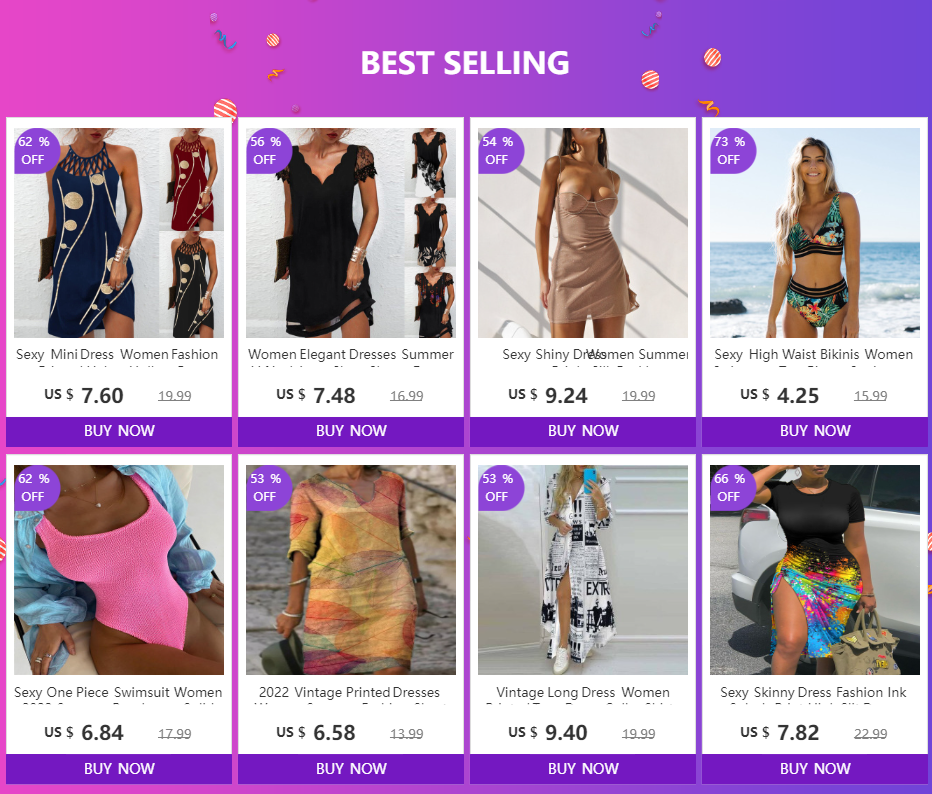Open the newspaper print long dress photo
This screenshot has width=932, height=794.
(x=583, y=570)
